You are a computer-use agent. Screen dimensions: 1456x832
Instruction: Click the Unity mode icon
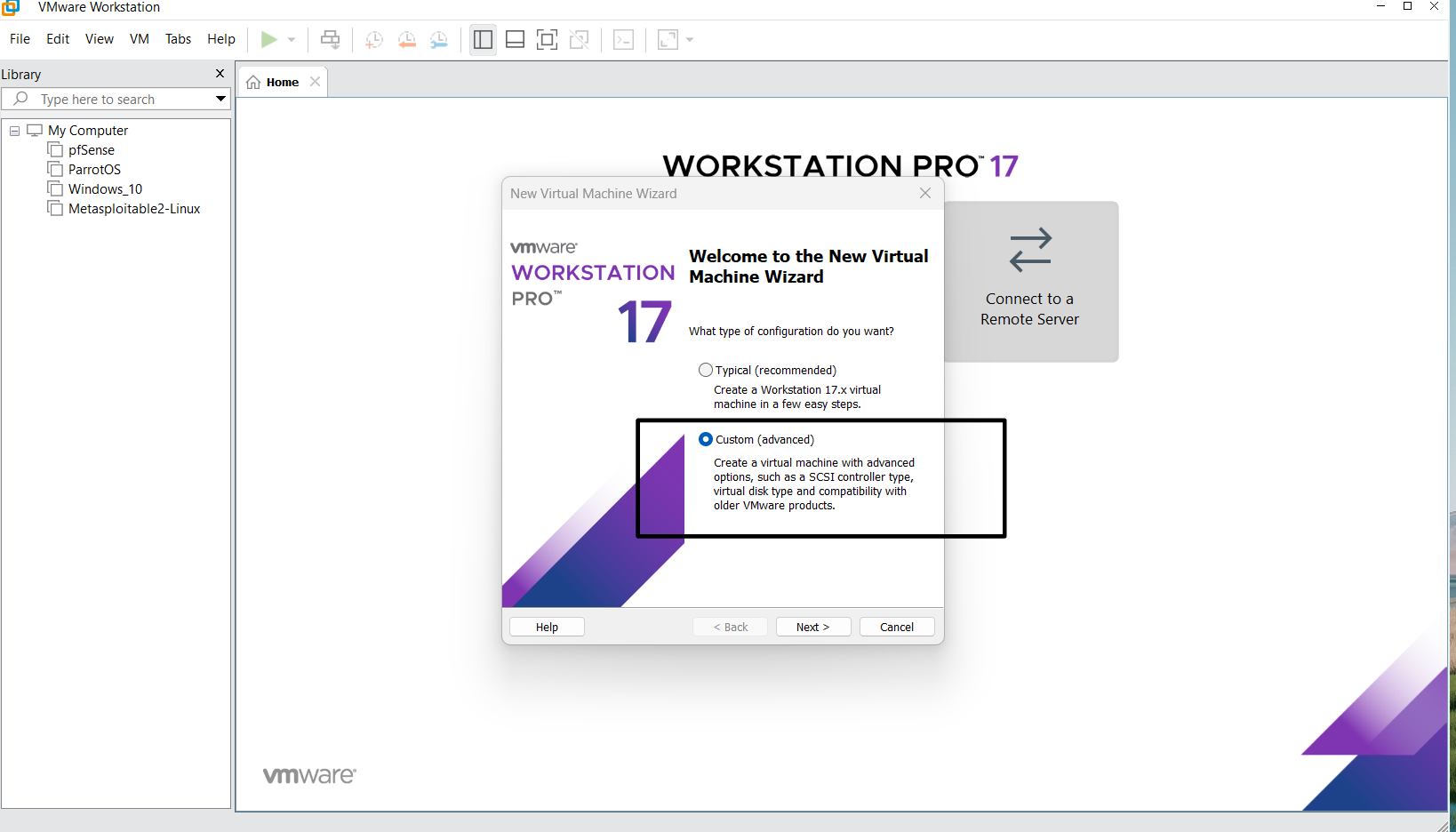pos(580,39)
